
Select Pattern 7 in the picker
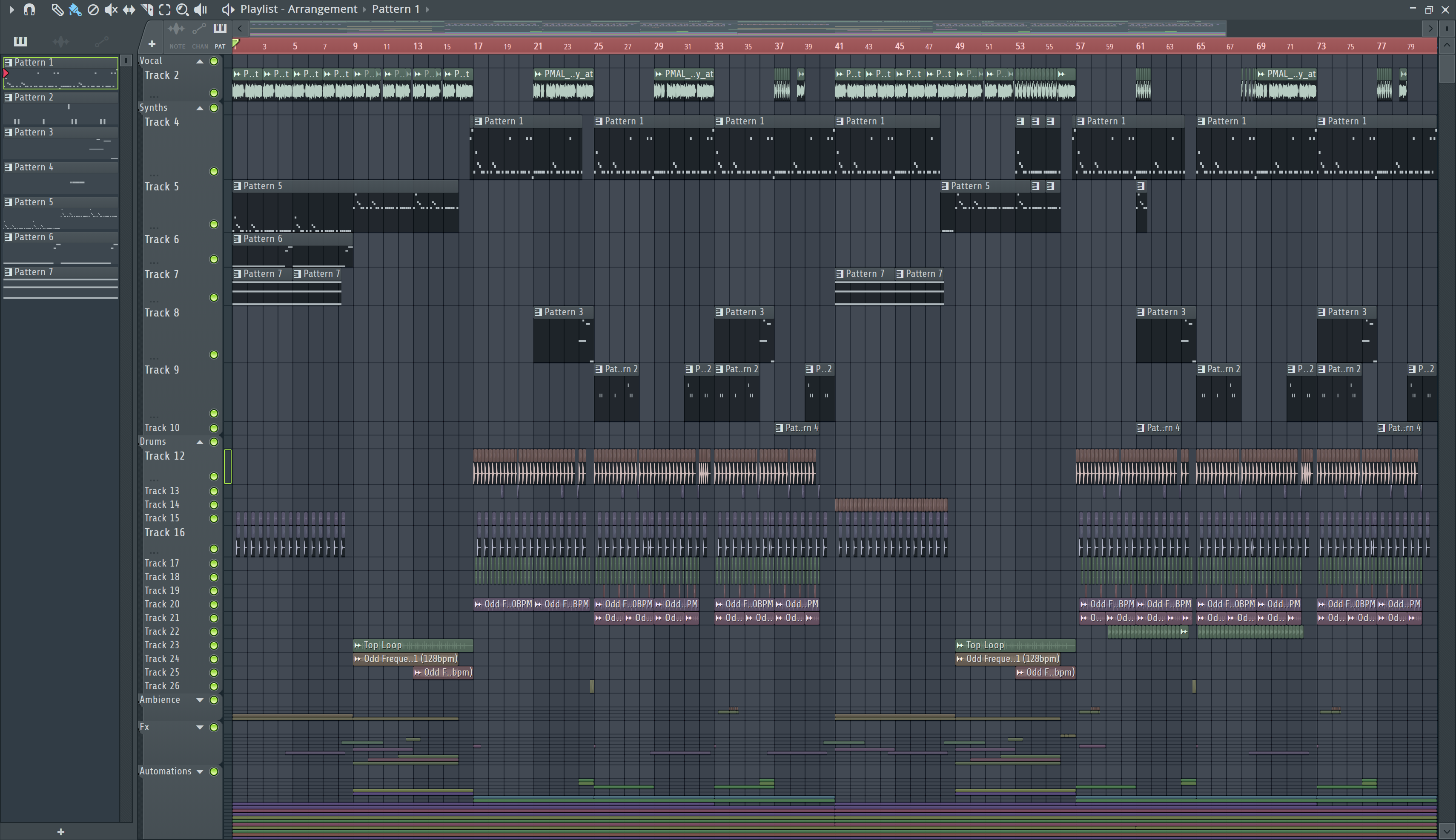pos(60,283)
